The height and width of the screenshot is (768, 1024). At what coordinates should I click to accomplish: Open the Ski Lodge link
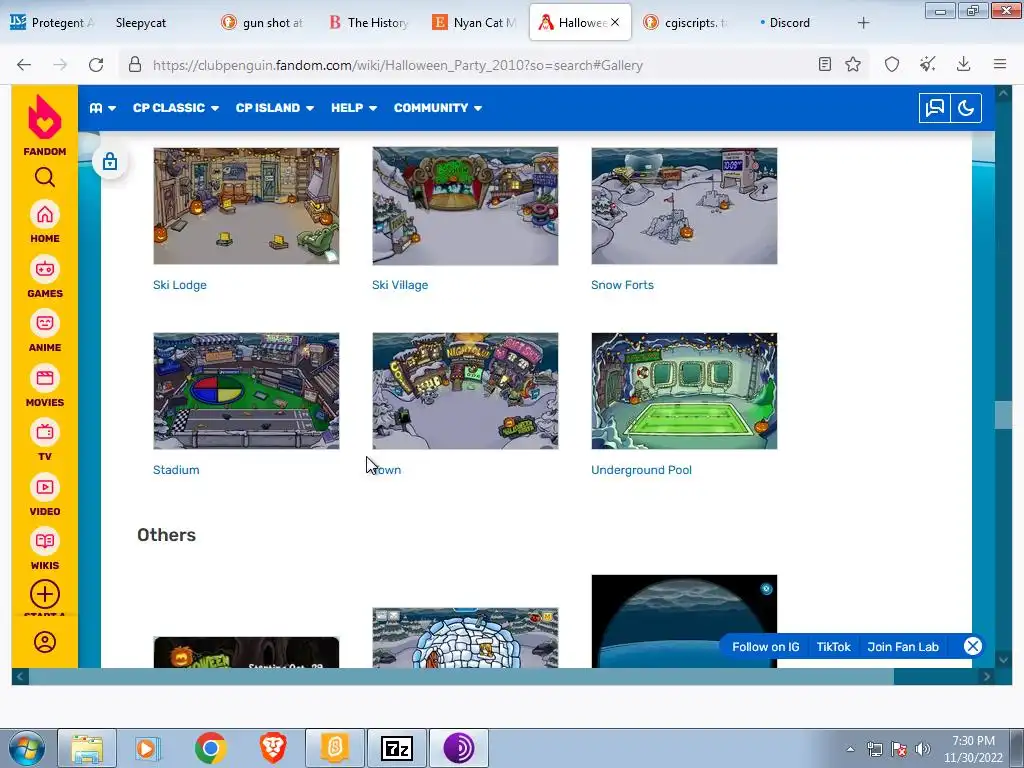180,285
